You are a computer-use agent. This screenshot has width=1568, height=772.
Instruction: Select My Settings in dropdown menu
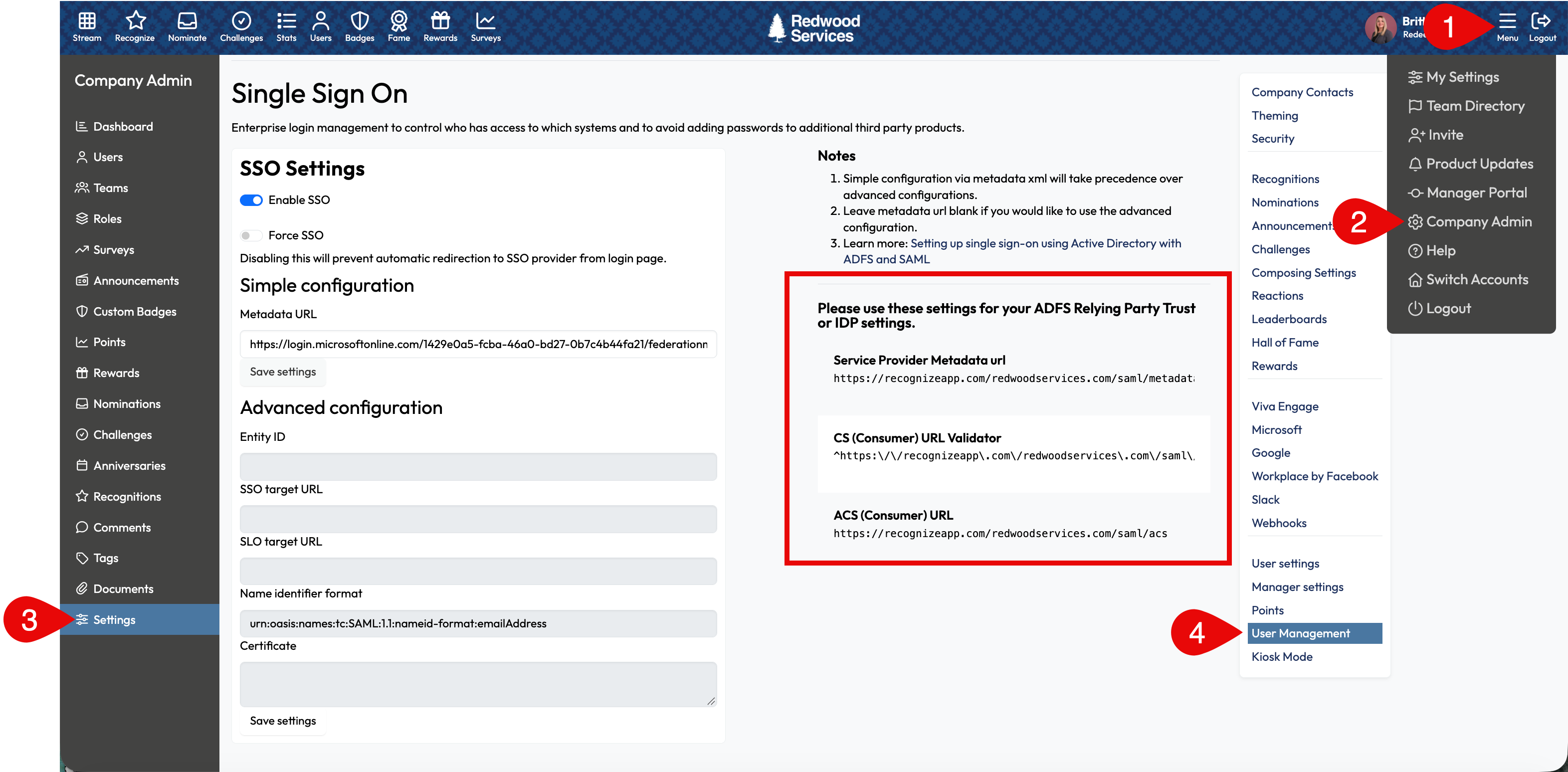[x=1453, y=77]
